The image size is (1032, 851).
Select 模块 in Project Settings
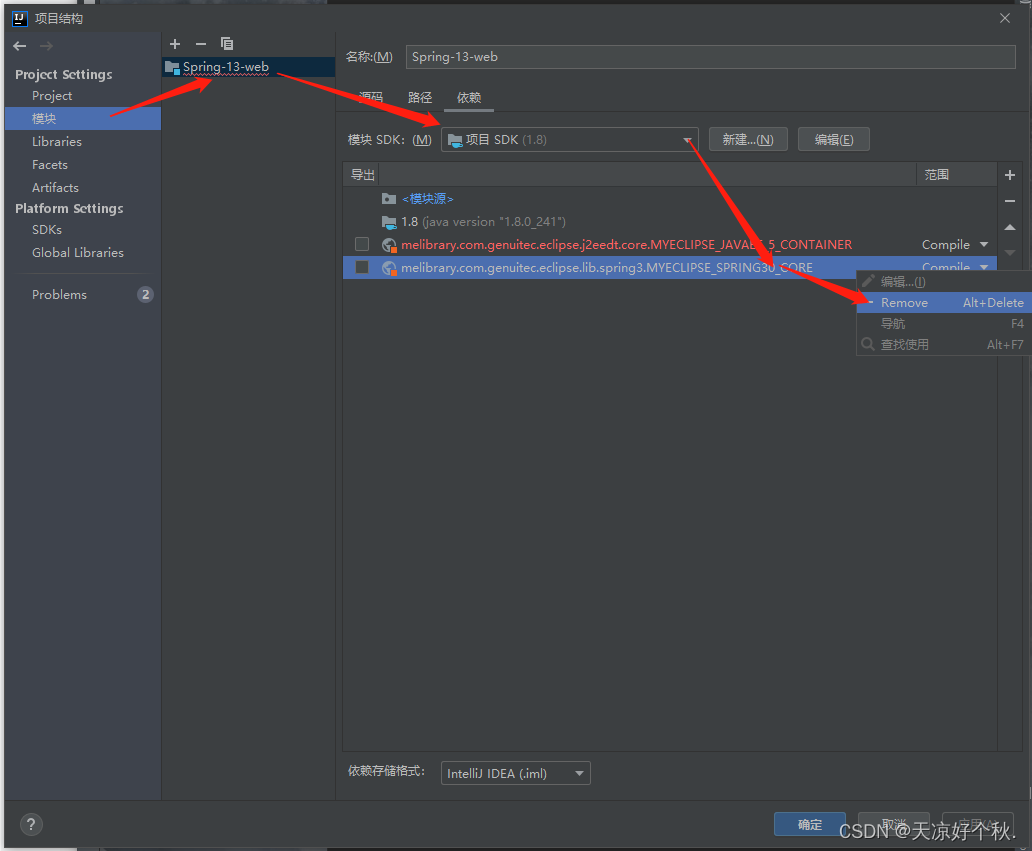pyautogui.click(x=83, y=118)
